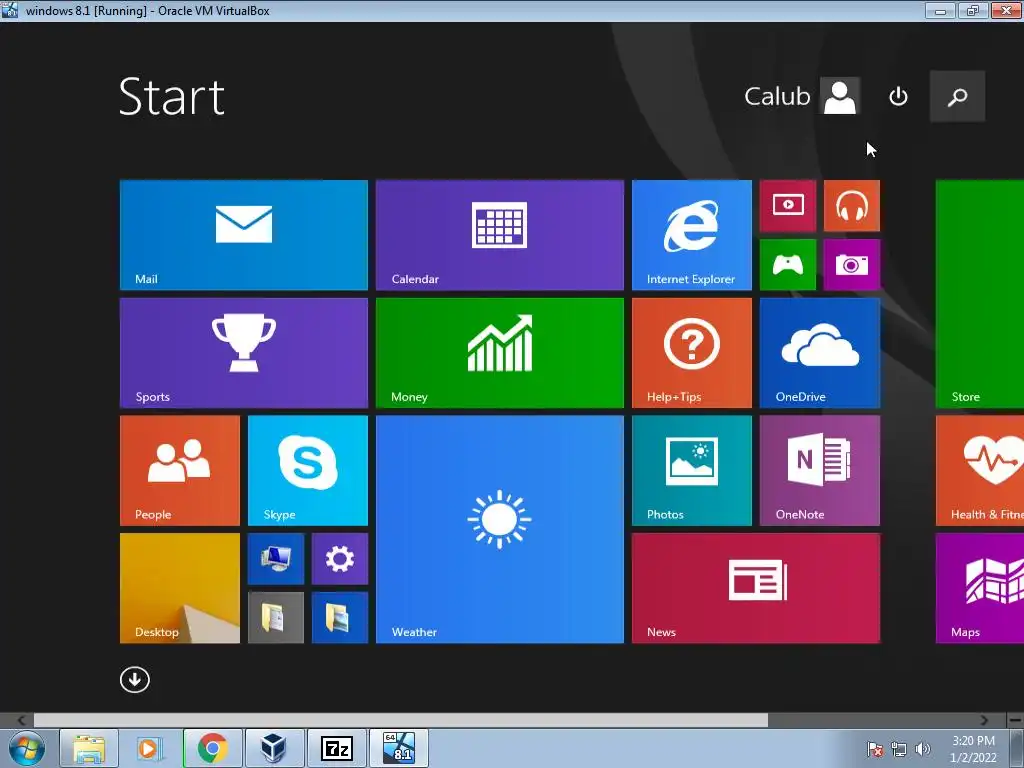Open the Start screen search button
Viewport: 1024px width, 768px height.
[957, 97]
